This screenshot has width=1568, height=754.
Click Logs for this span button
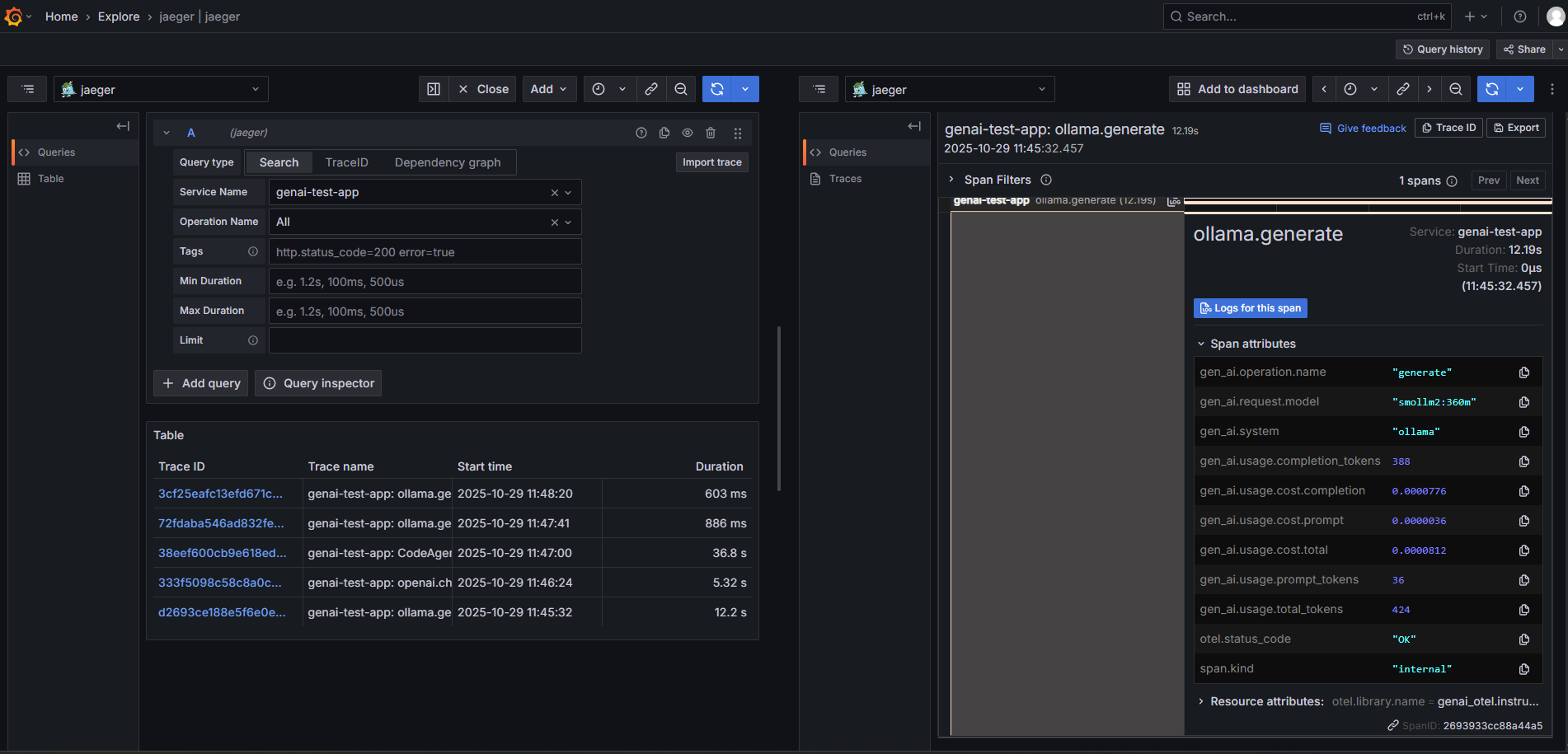[x=1250, y=308]
